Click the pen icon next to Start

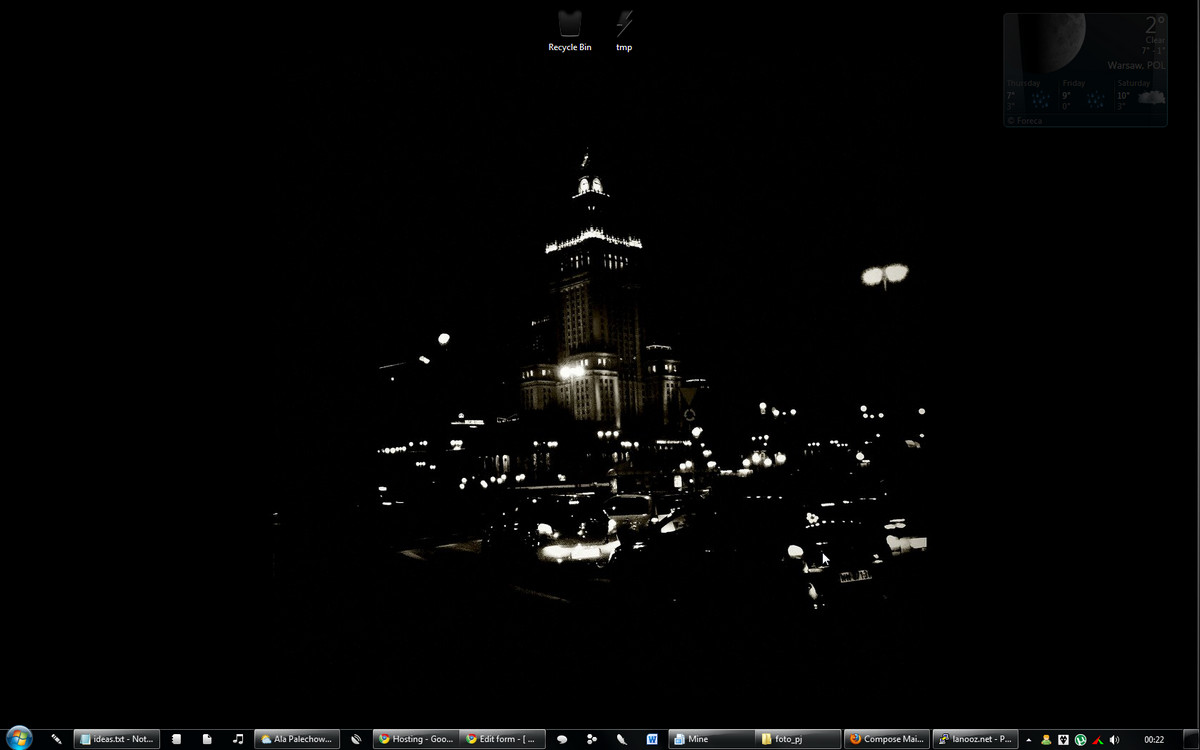coord(56,739)
